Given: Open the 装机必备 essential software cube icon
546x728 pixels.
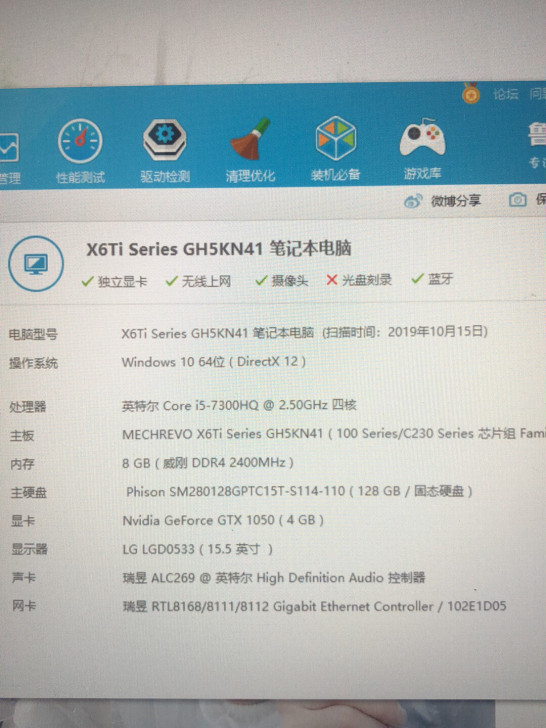Looking at the screenshot, I should (336, 138).
